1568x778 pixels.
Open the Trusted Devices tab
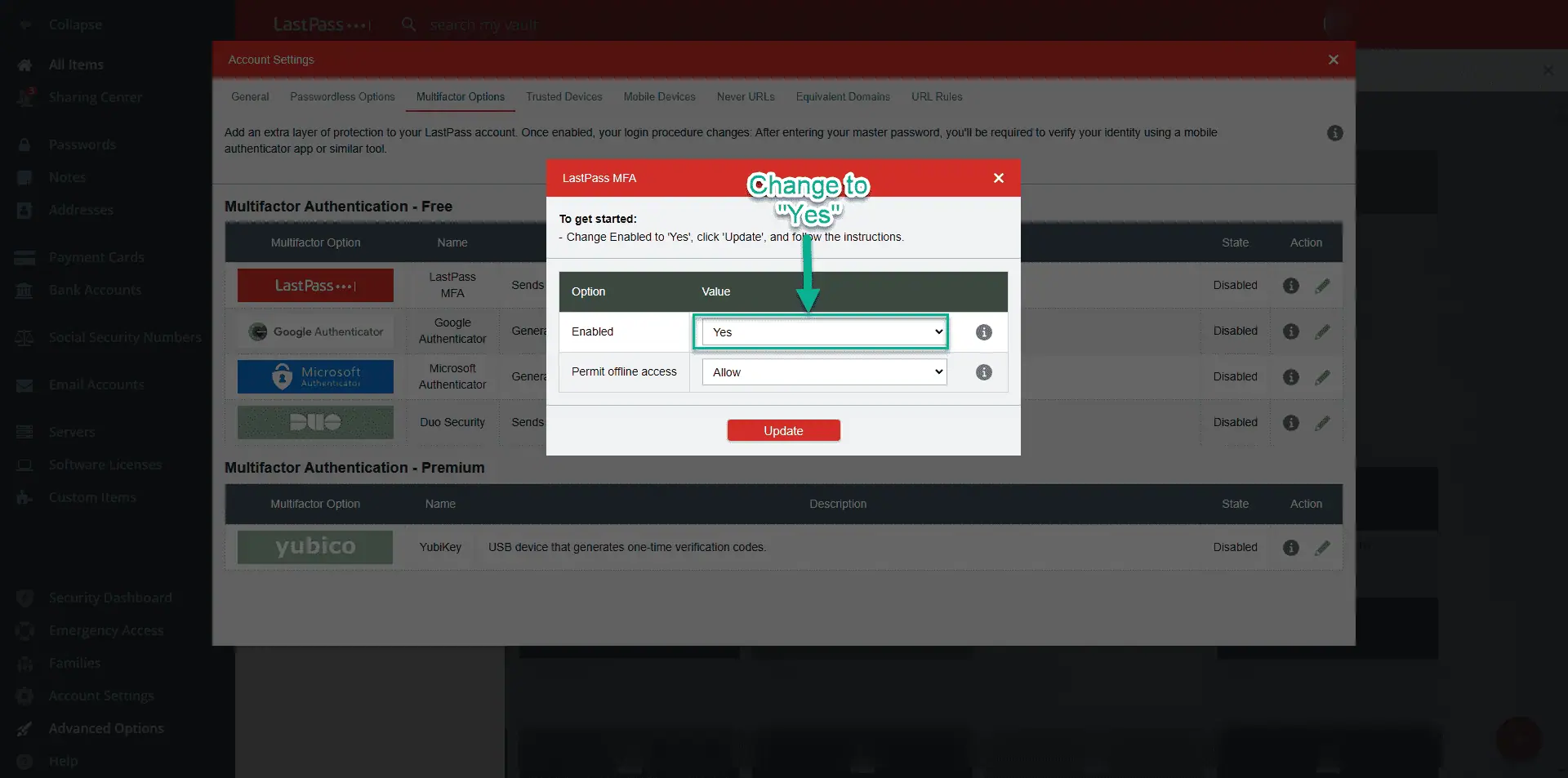coord(564,96)
